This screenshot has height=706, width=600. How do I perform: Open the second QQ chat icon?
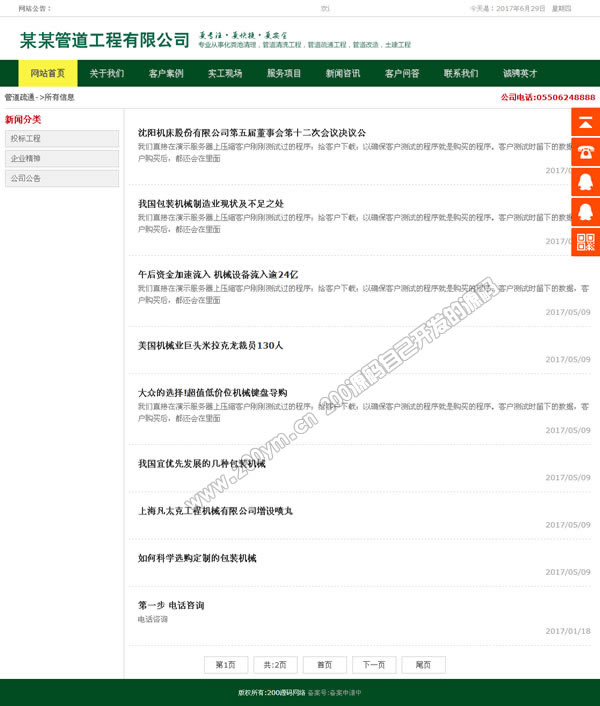[586, 212]
